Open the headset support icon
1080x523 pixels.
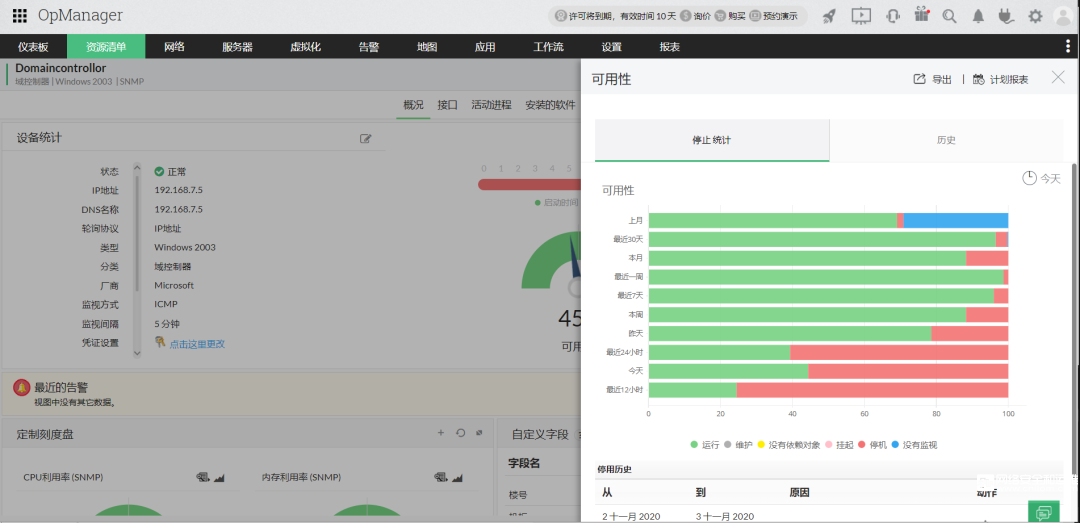[893, 16]
